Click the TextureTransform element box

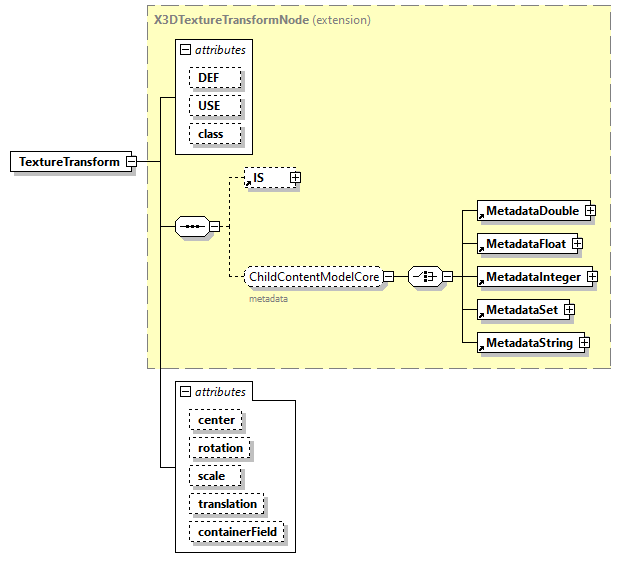[x=68, y=162]
